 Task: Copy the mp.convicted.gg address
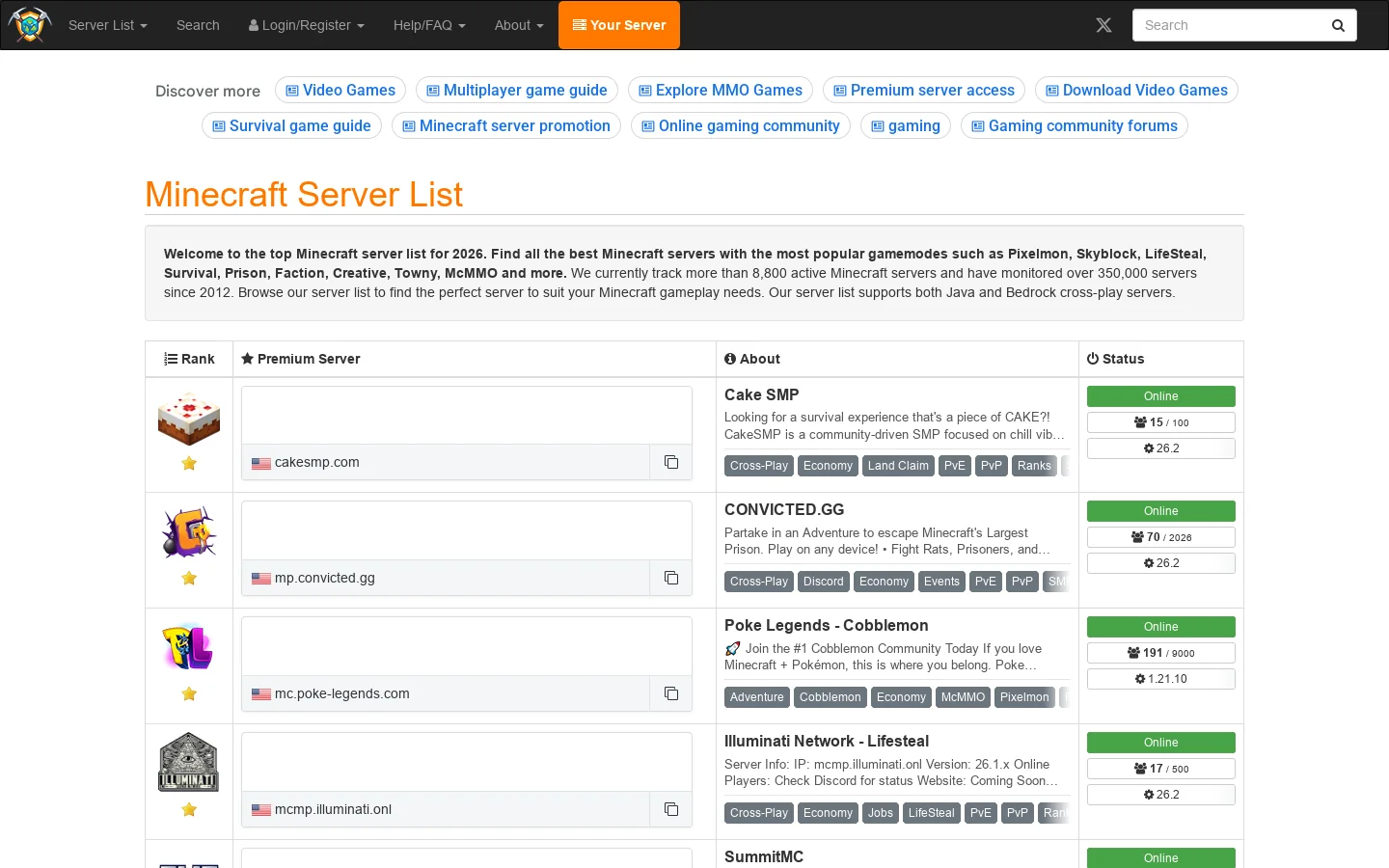pos(671,578)
